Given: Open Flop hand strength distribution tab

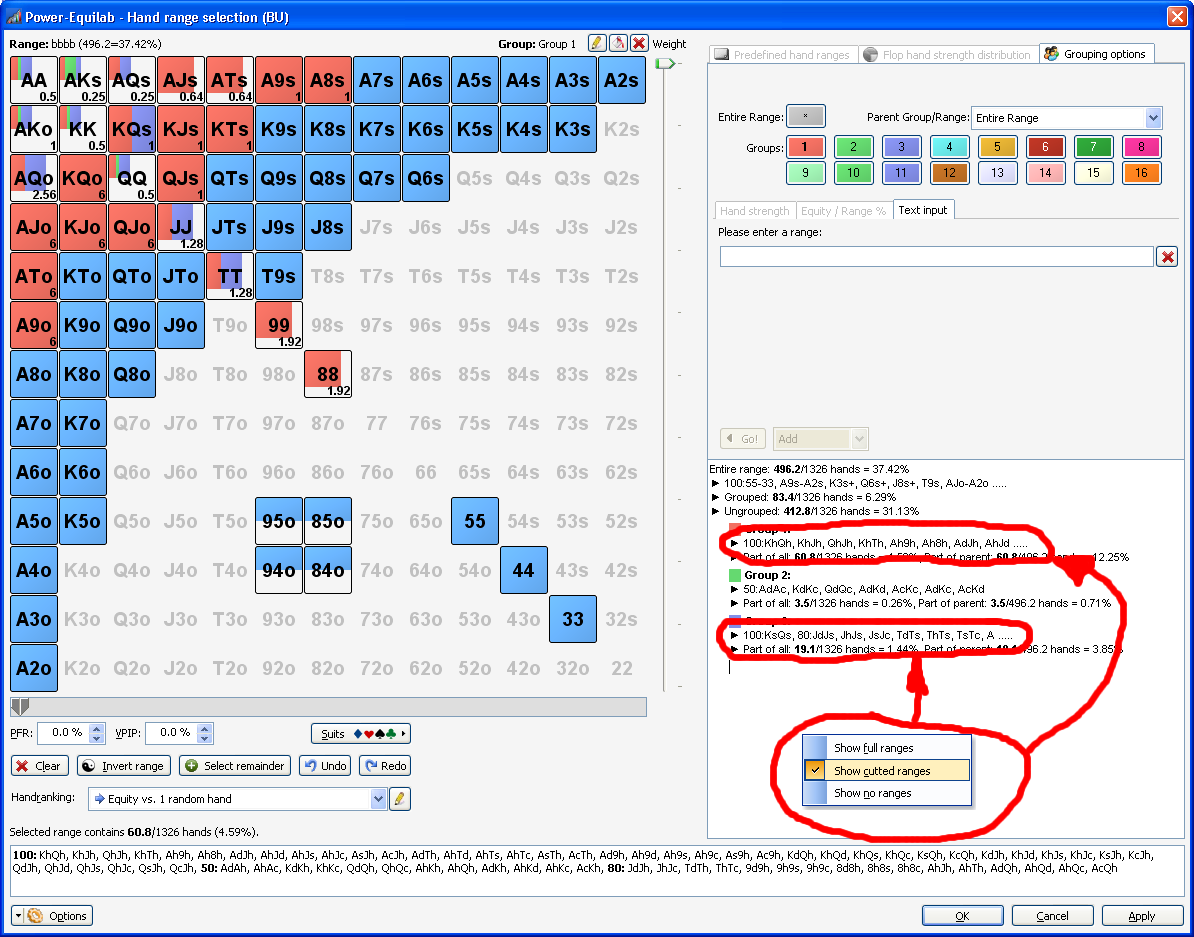Looking at the screenshot, I should pos(949,55).
